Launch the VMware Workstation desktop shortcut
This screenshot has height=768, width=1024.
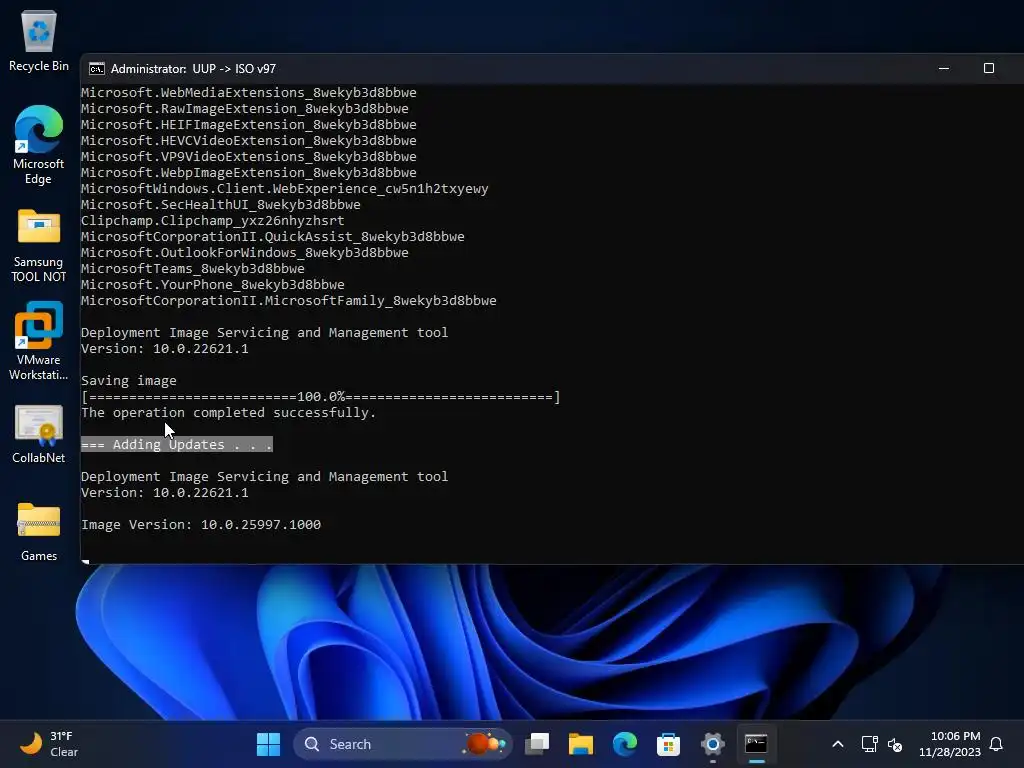click(x=39, y=341)
